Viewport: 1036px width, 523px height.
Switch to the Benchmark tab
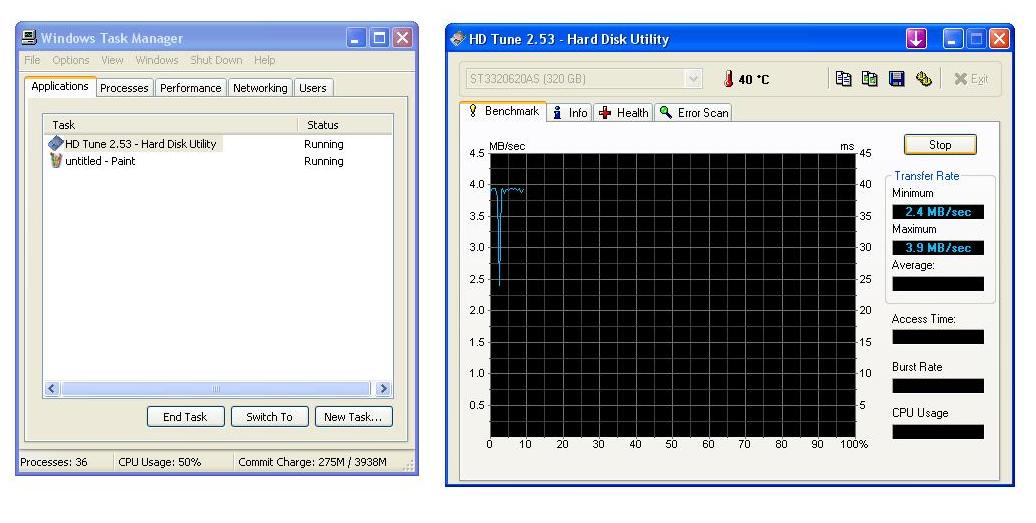pos(503,111)
